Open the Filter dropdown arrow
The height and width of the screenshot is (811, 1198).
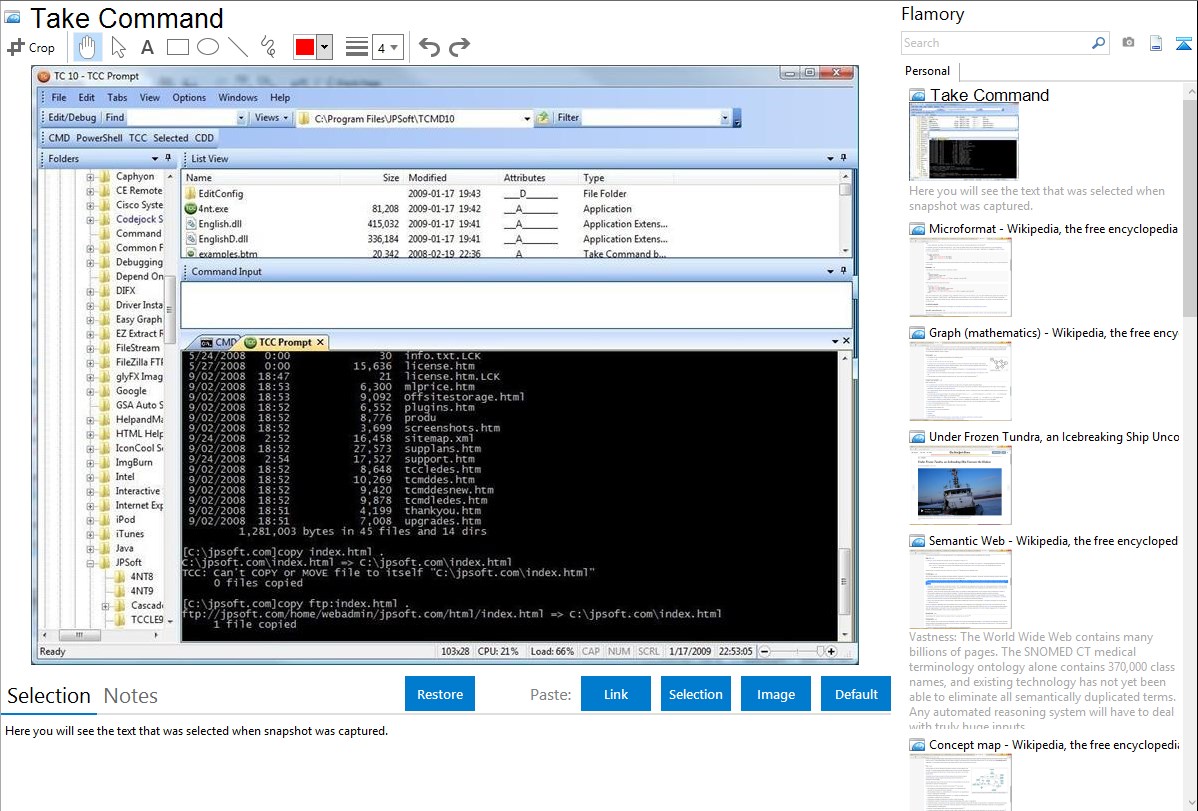(x=724, y=118)
